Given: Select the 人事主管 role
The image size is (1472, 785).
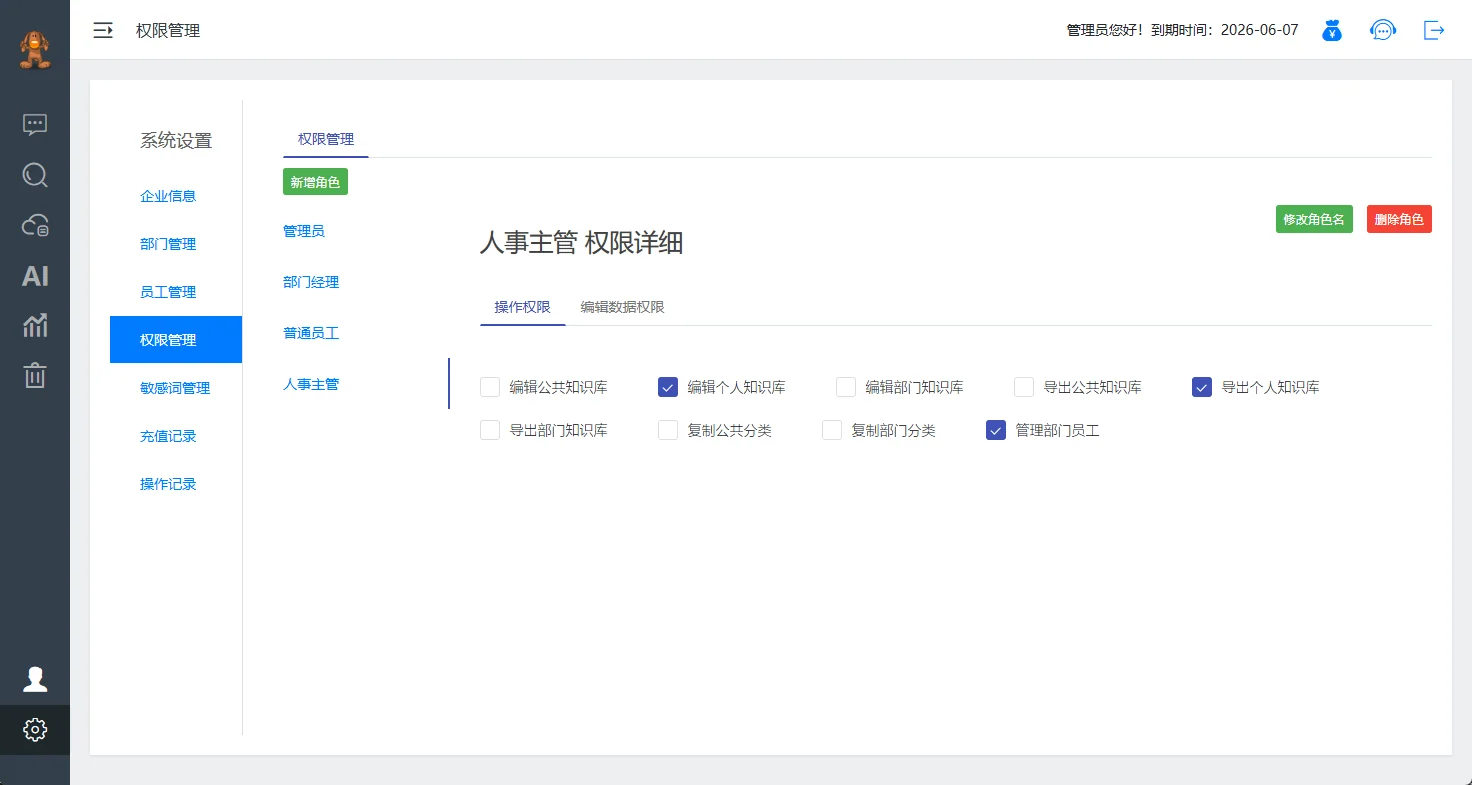Looking at the screenshot, I should (311, 384).
